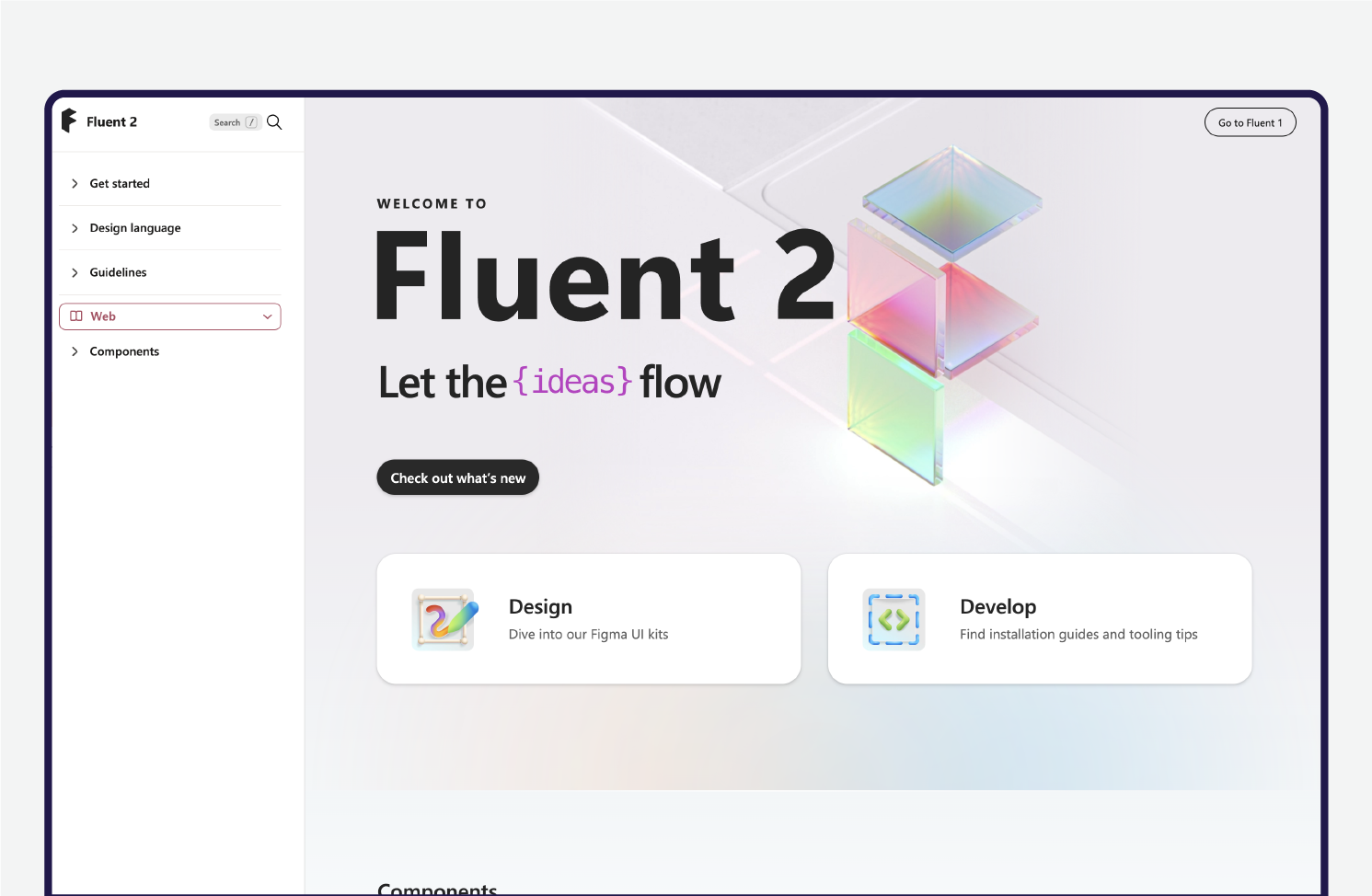Expand the Design language chevron
Viewport: 1372px width, 896px height.
(75, 228)
